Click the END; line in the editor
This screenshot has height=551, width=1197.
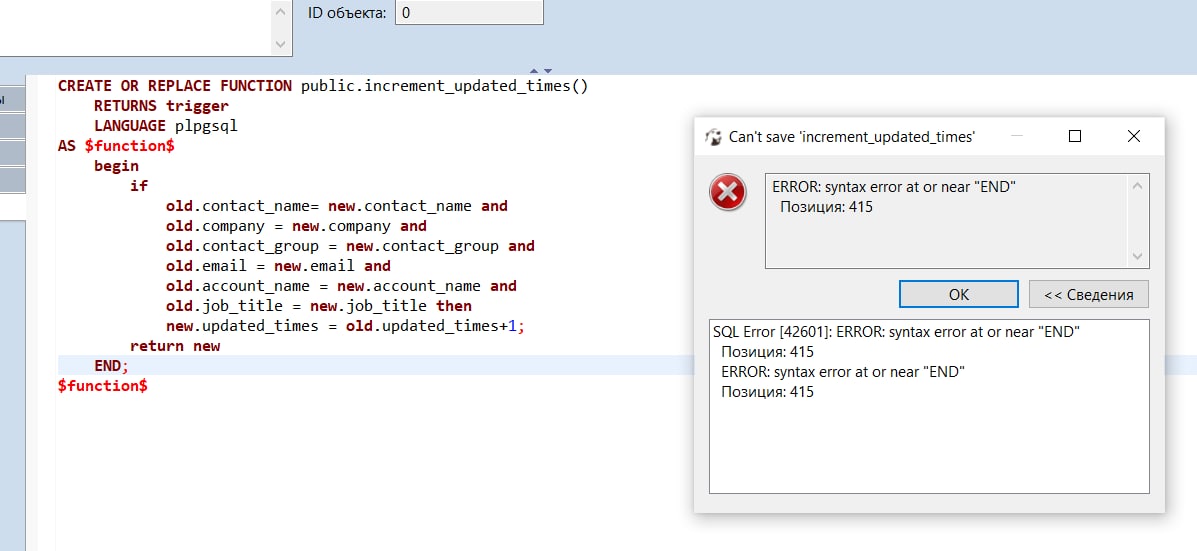[111, 366]
